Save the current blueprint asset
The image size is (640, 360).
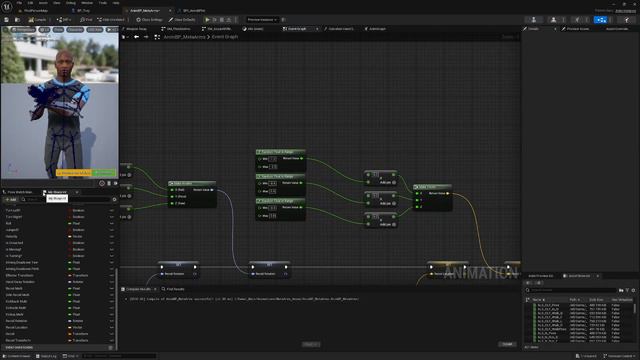(x=7, y=20)
